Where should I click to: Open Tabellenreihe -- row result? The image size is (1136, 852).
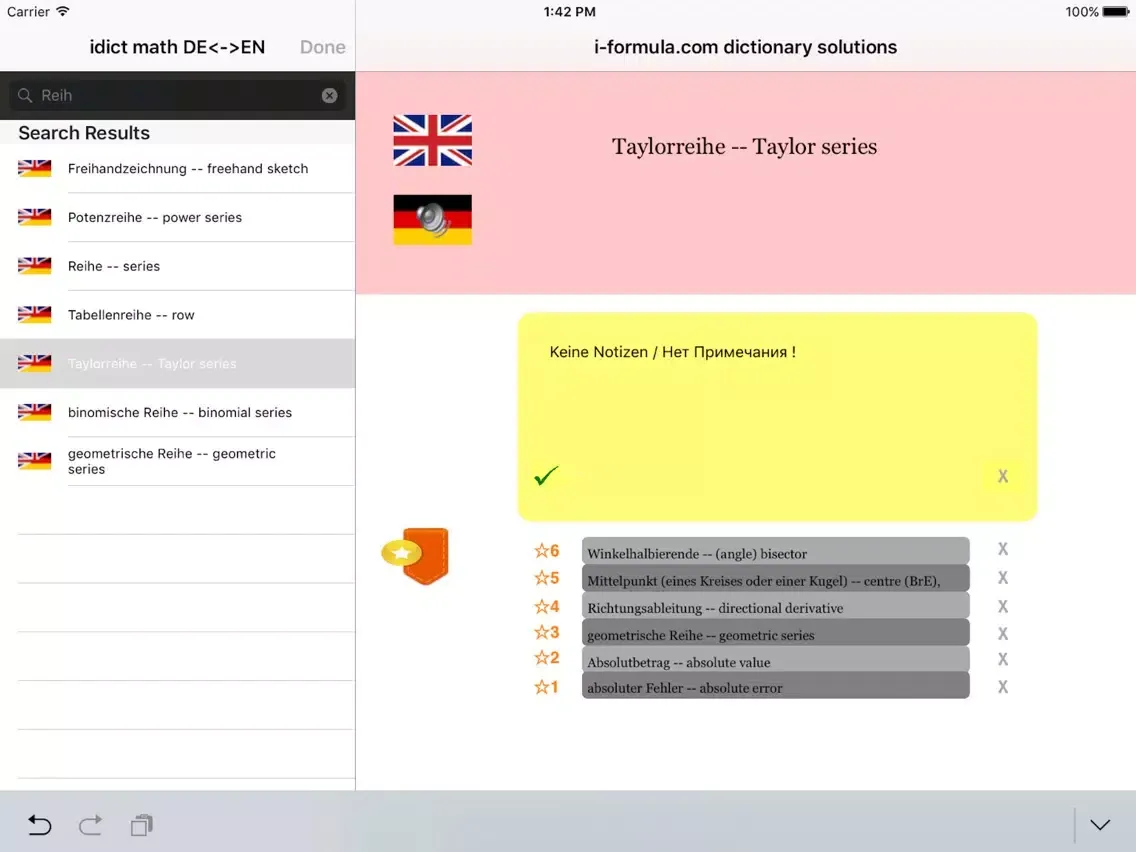(178, 315)
